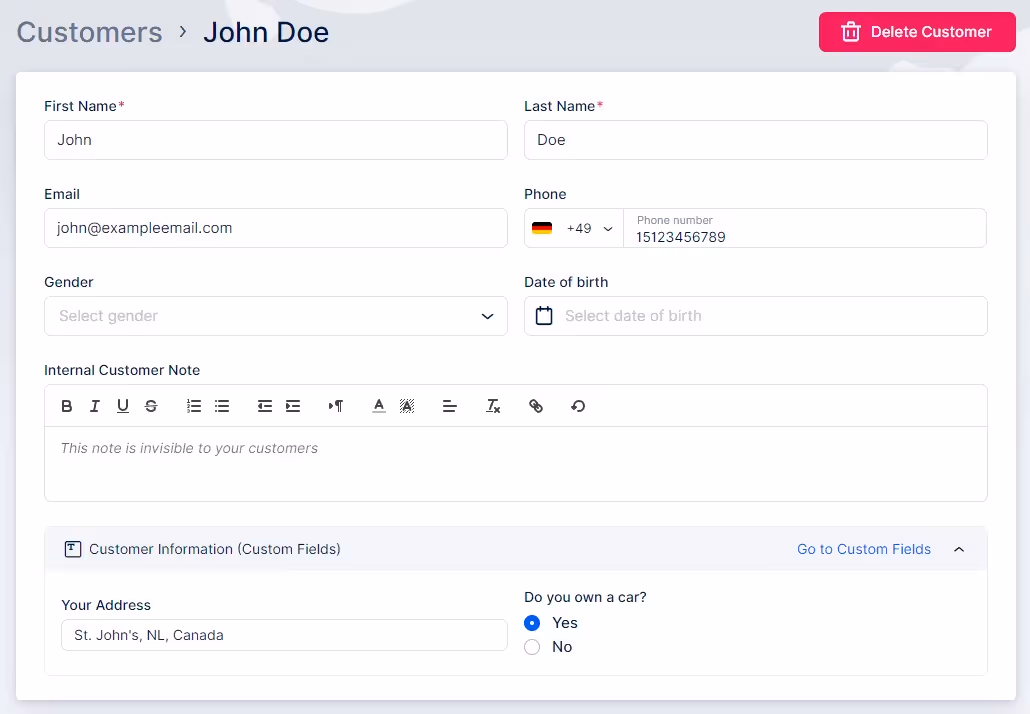Click the calendar icon for birth date
This screenshot has height=714, width=1030.
coord(544,316)
